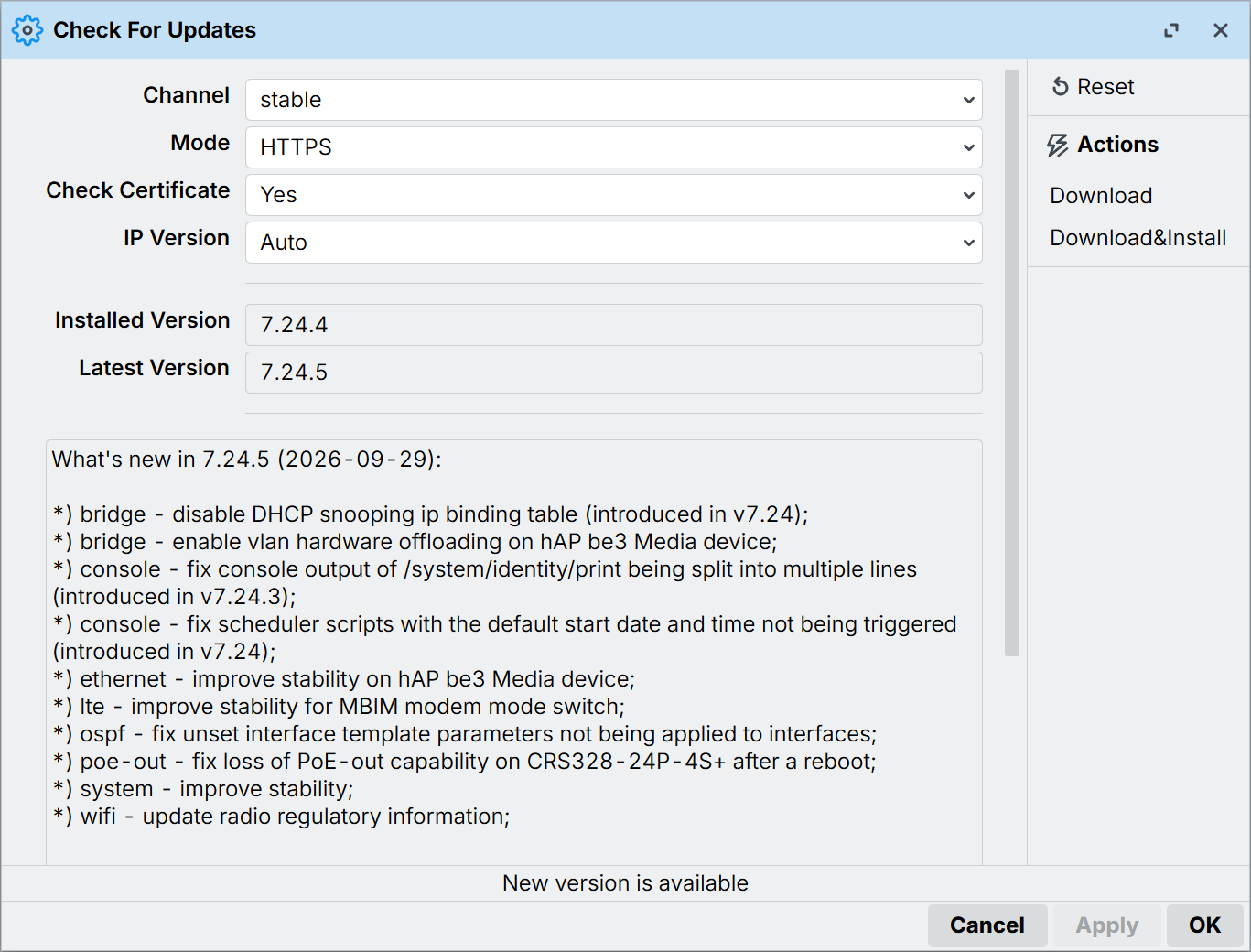
Task: Click the Latest Version label
Action: [155, 368]
